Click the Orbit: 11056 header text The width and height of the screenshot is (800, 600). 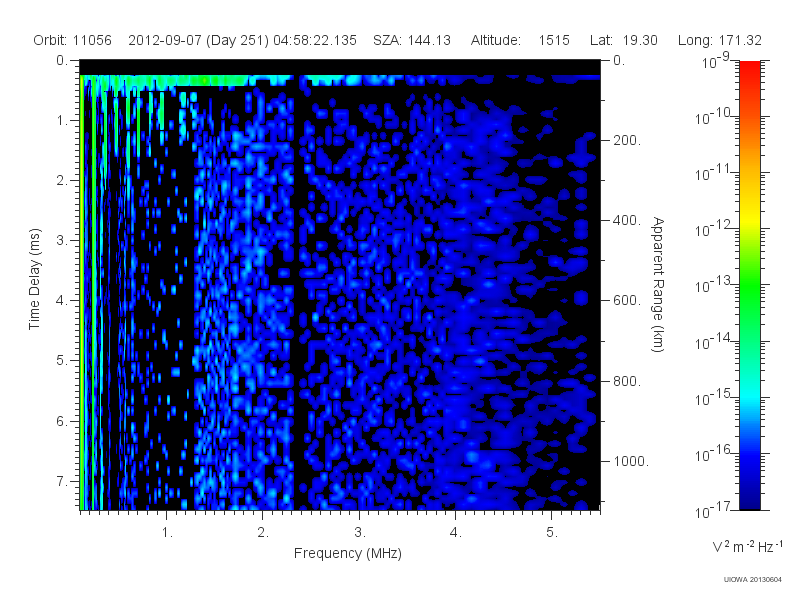click(72, 40)
